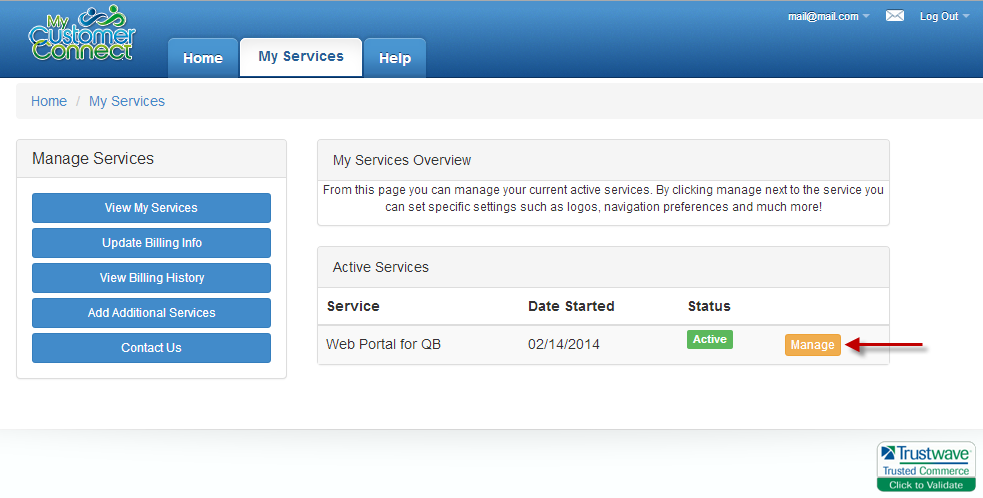Expand the mail@mail.com account dropdown
This screenshot has height=498, width=983.
[x=828, y=16]
